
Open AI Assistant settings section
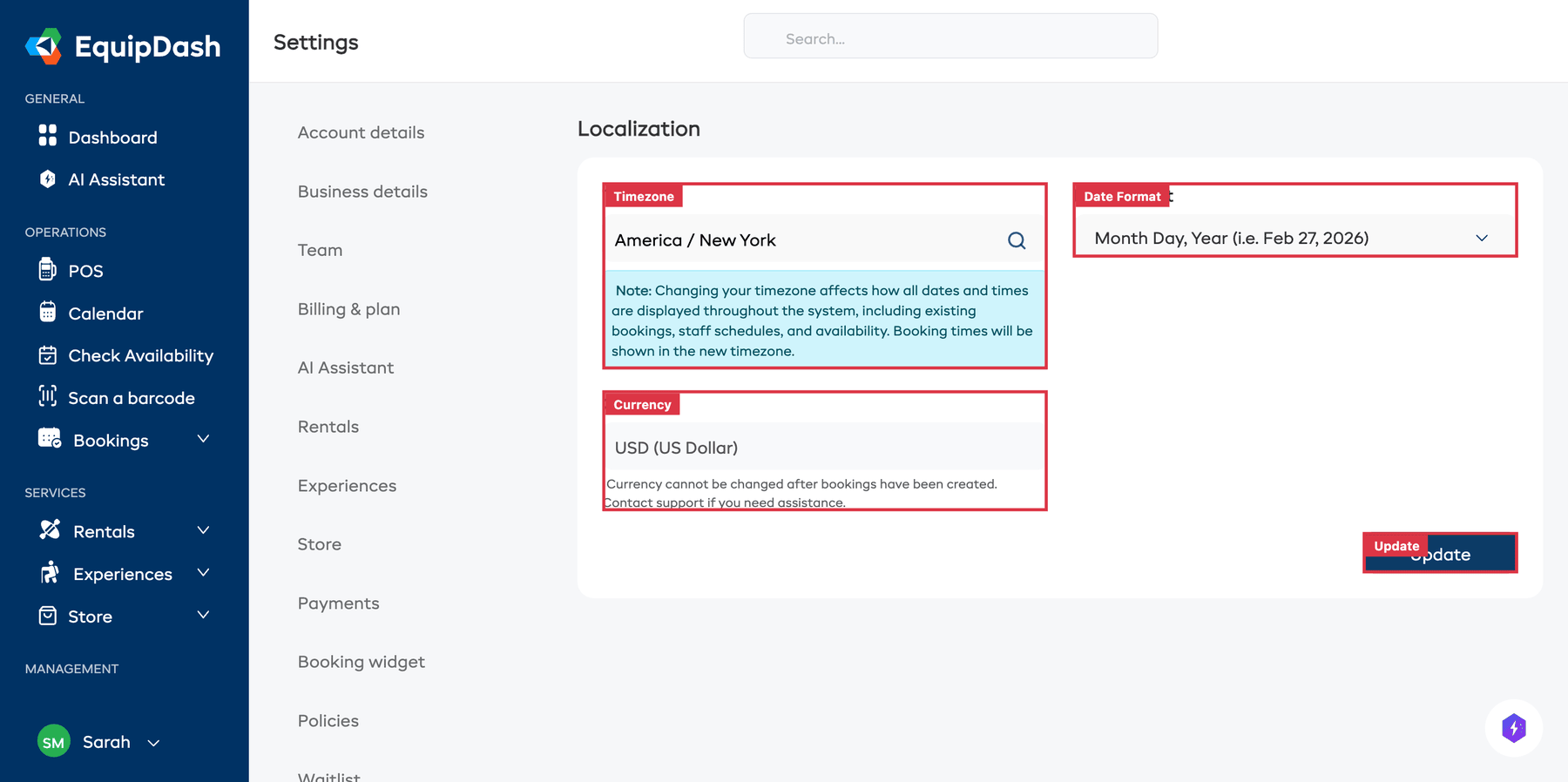(x=345, y=367)
